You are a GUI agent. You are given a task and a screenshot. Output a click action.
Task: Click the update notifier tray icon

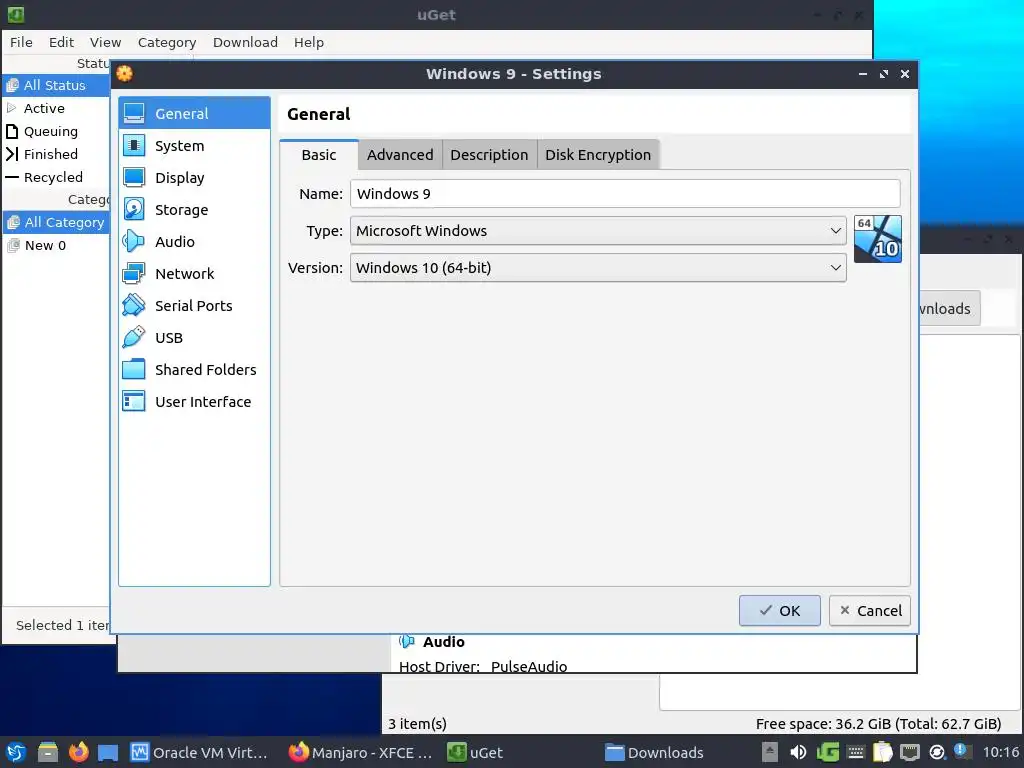tap(937, 752)
